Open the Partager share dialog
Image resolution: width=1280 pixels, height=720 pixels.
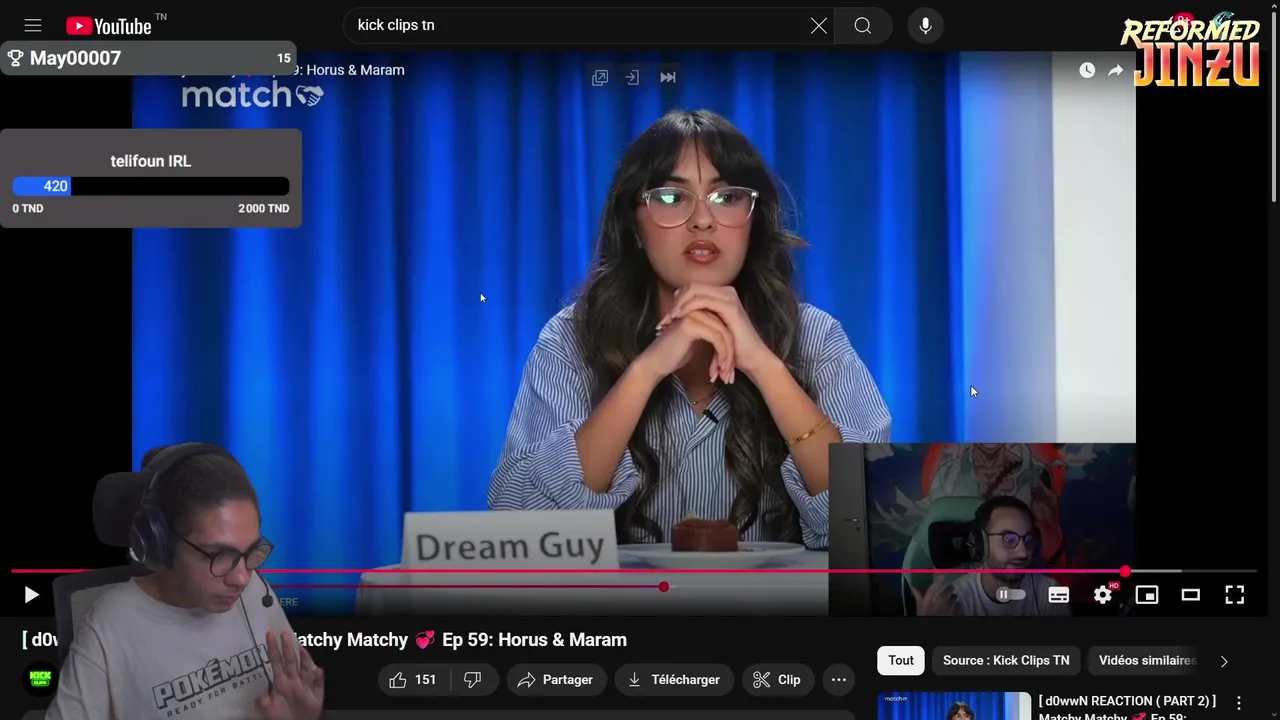556,680
